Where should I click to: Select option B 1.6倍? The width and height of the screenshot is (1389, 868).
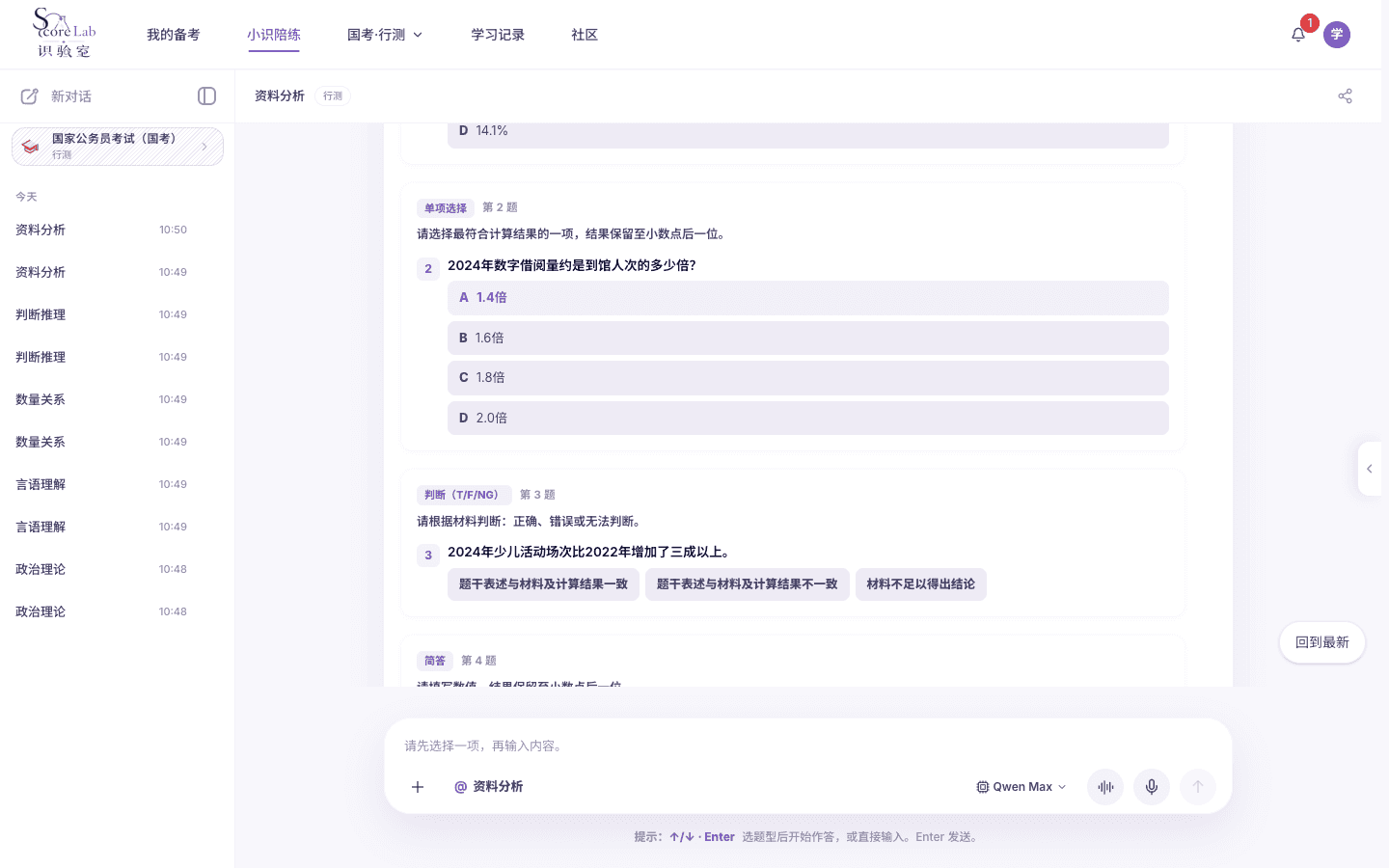click(x=808, y=339)
